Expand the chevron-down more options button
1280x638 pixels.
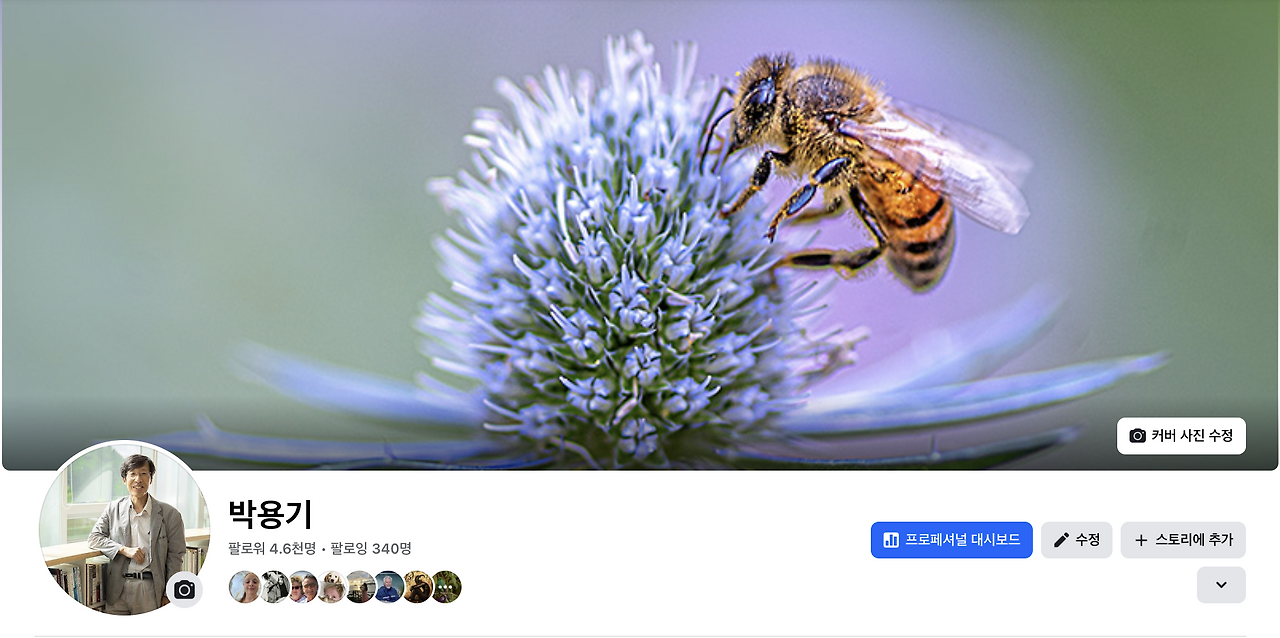(x=1221, y=585)
